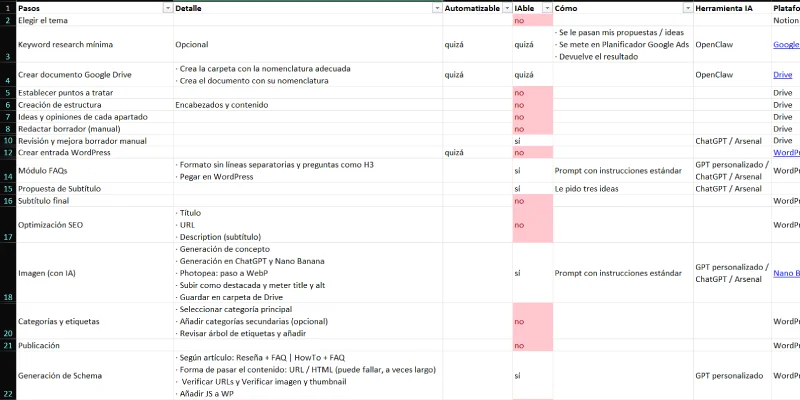
Task: Select 'GPT personalizado' in the Generación de Schema row
Action: tap(732, 376)
